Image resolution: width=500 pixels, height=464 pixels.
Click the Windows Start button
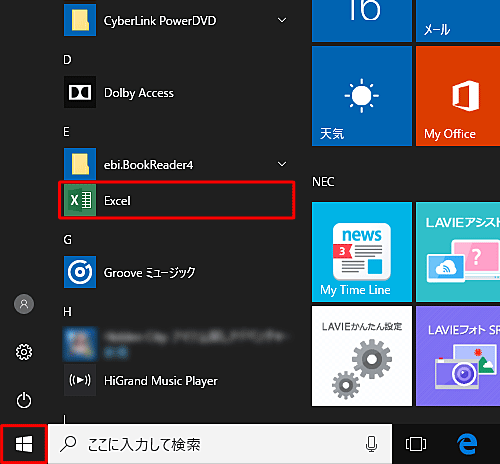(x=24, y=444)
